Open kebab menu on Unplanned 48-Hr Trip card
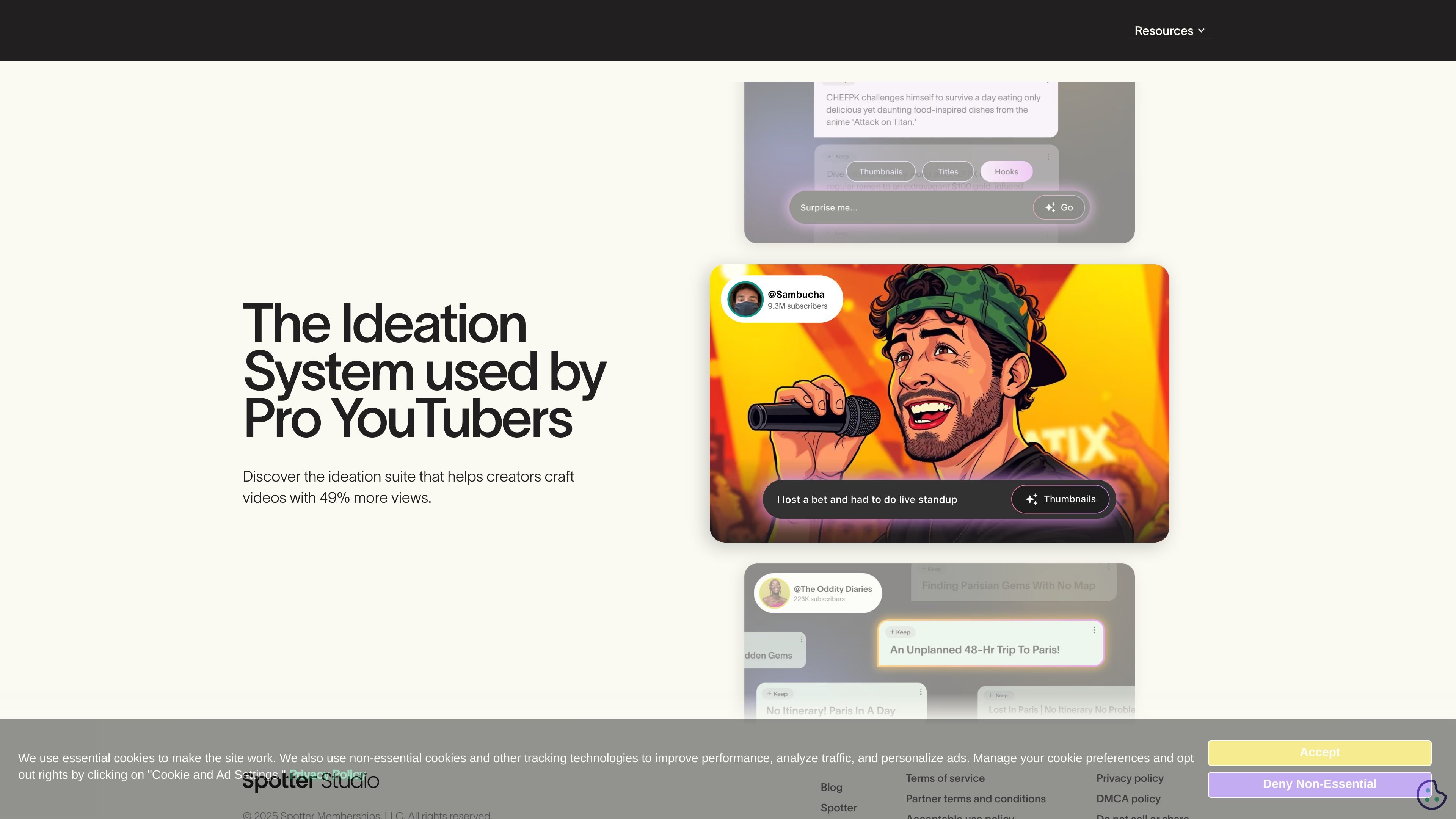 click(x=1094, y=630)
